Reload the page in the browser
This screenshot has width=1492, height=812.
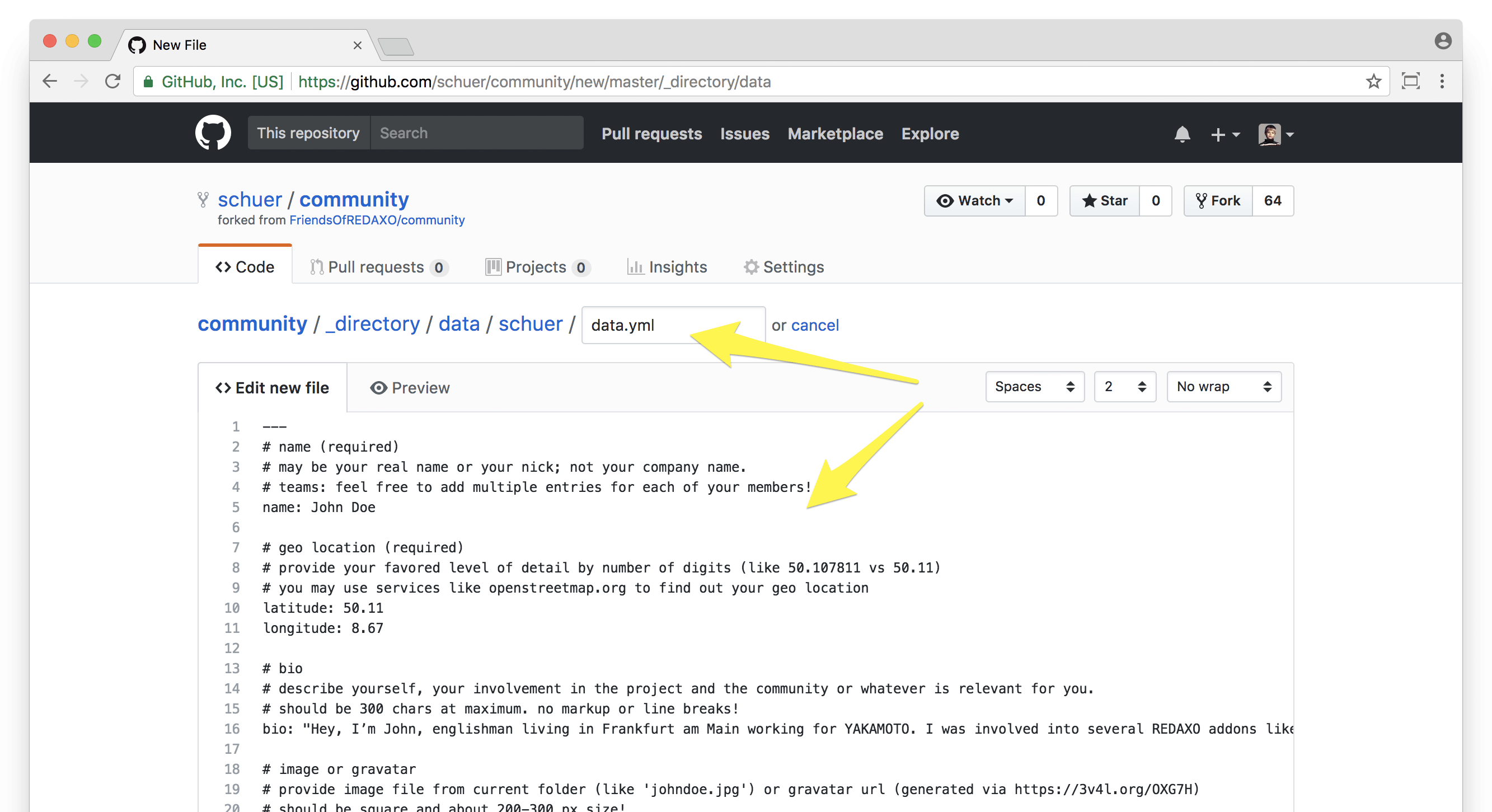[113, 82]
